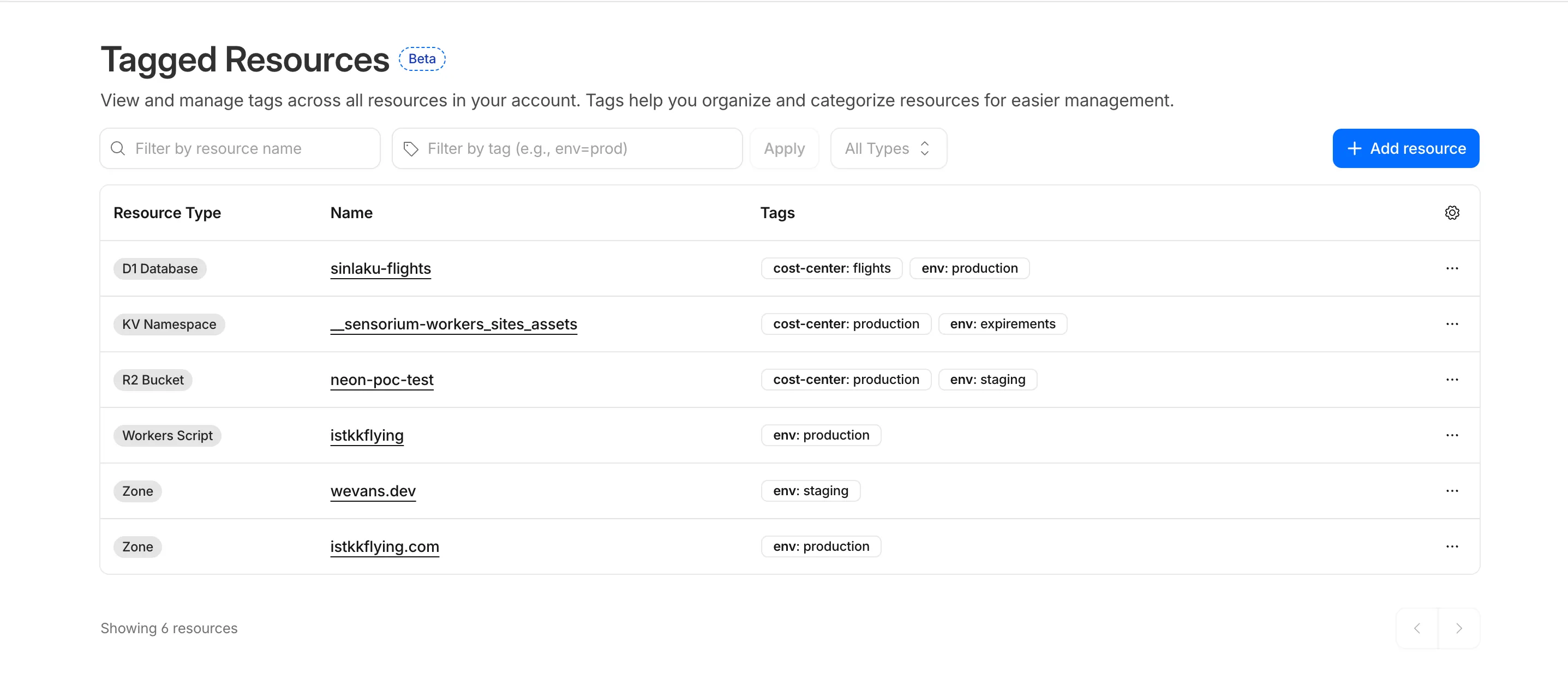Open the __sensorium-workers_sites_assets resource link
This screenshot has height=673, width=1568.
point(453,325)
